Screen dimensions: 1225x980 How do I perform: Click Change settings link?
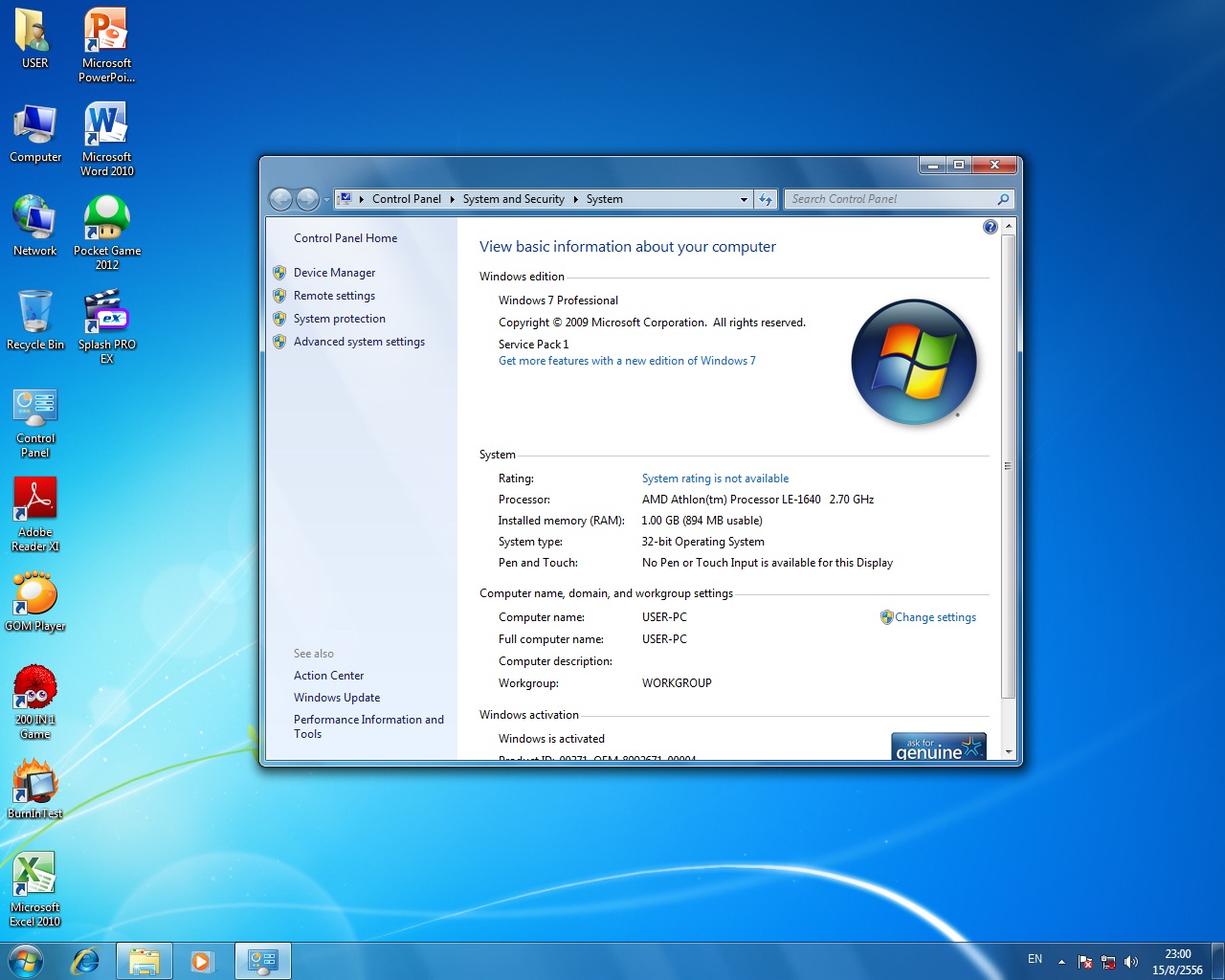(935, 617)
